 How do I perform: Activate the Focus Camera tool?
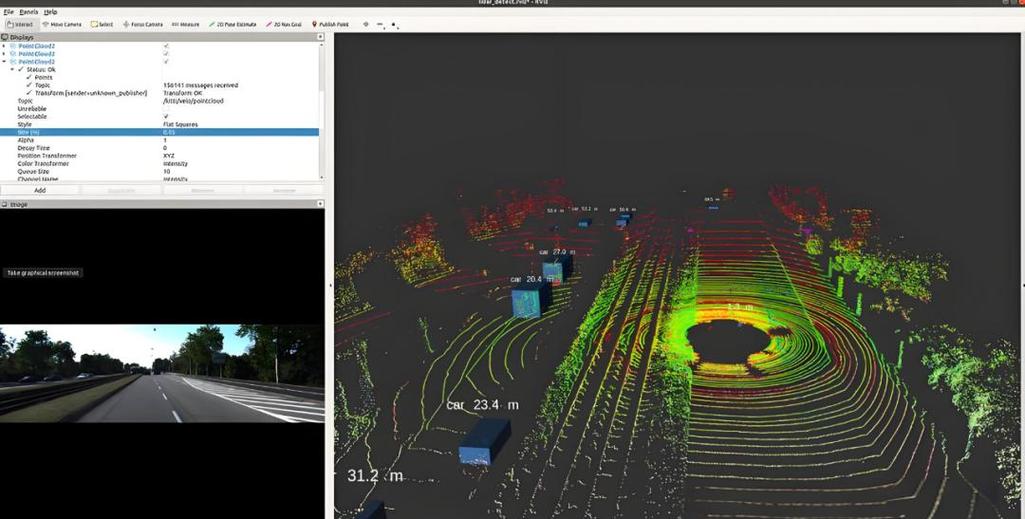143,24
